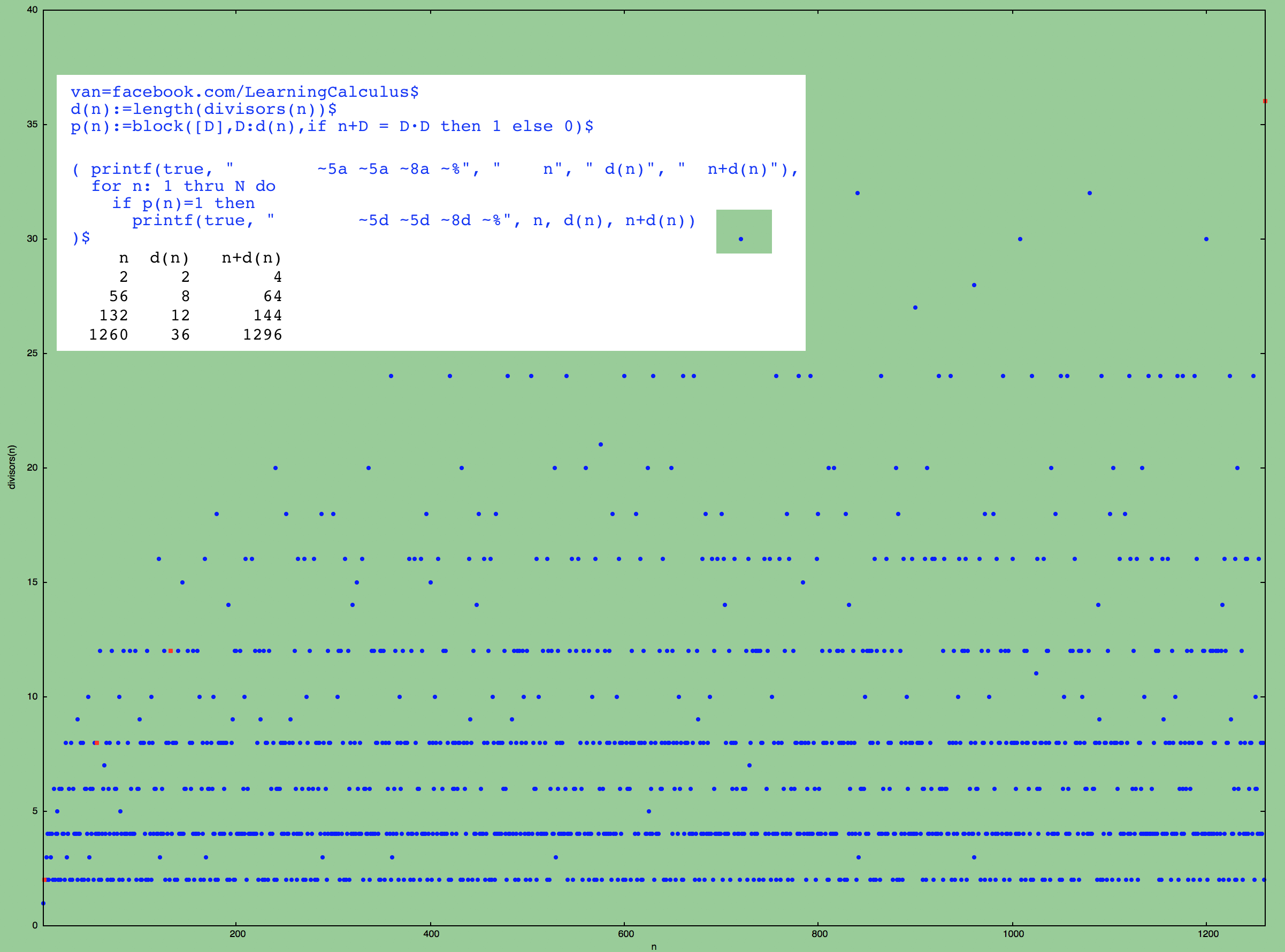Screen dimensions: 1285x952
Task: Click the lone blue dot at 11 divisors
Action: (x=1036, y=673)
